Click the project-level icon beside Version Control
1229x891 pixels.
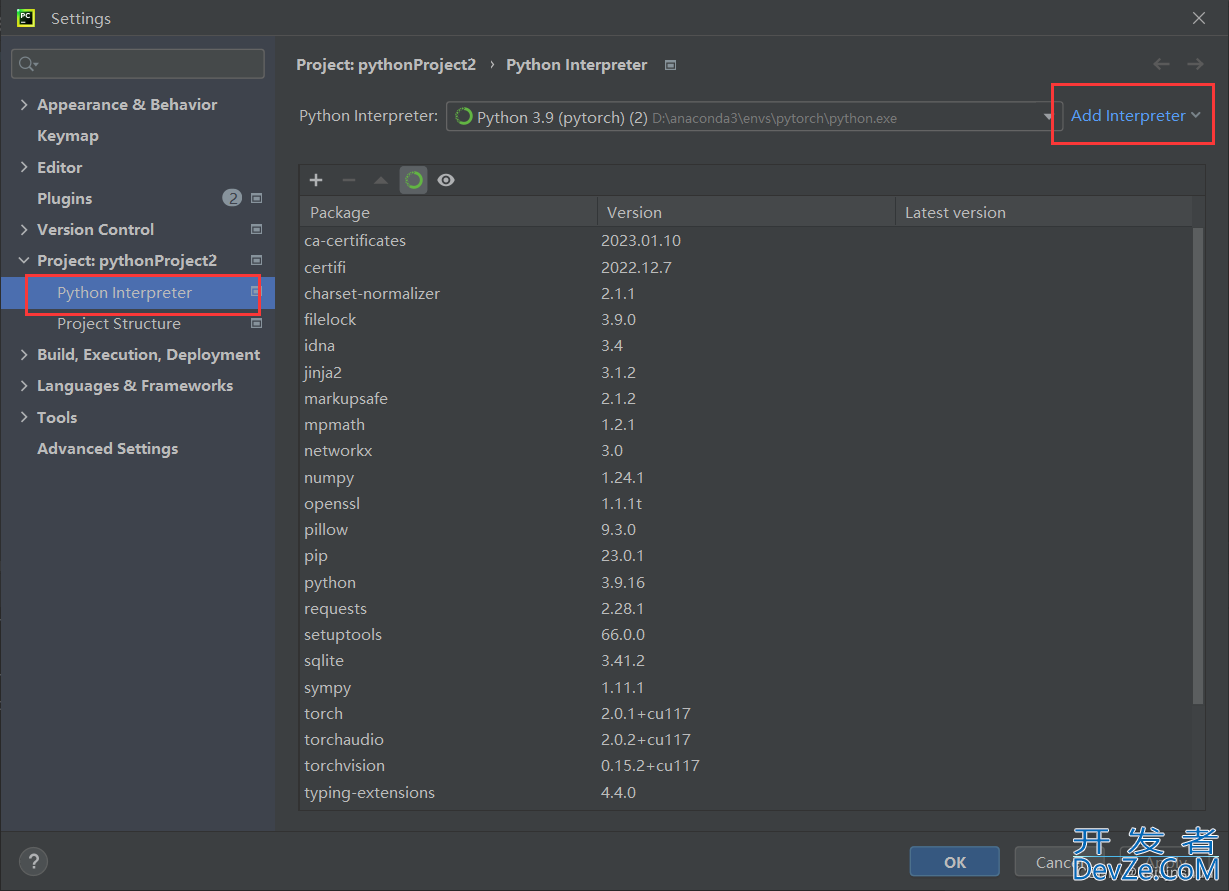click(256, 229)
